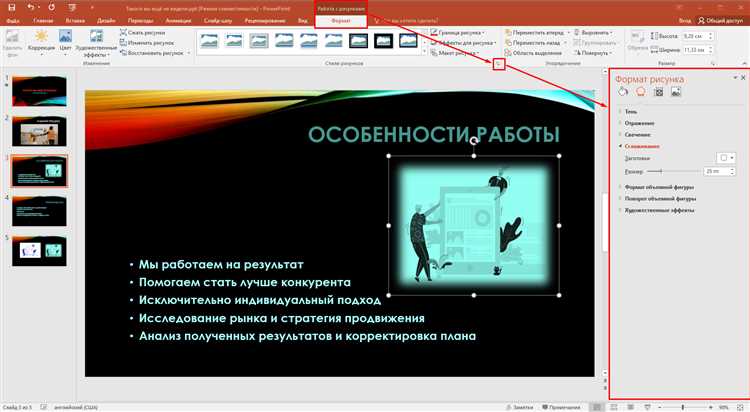The height and width of the screenshot is (412, 750).
Task: Expand the Тень section
Action: pyautogui.click(x=632, y=111)
